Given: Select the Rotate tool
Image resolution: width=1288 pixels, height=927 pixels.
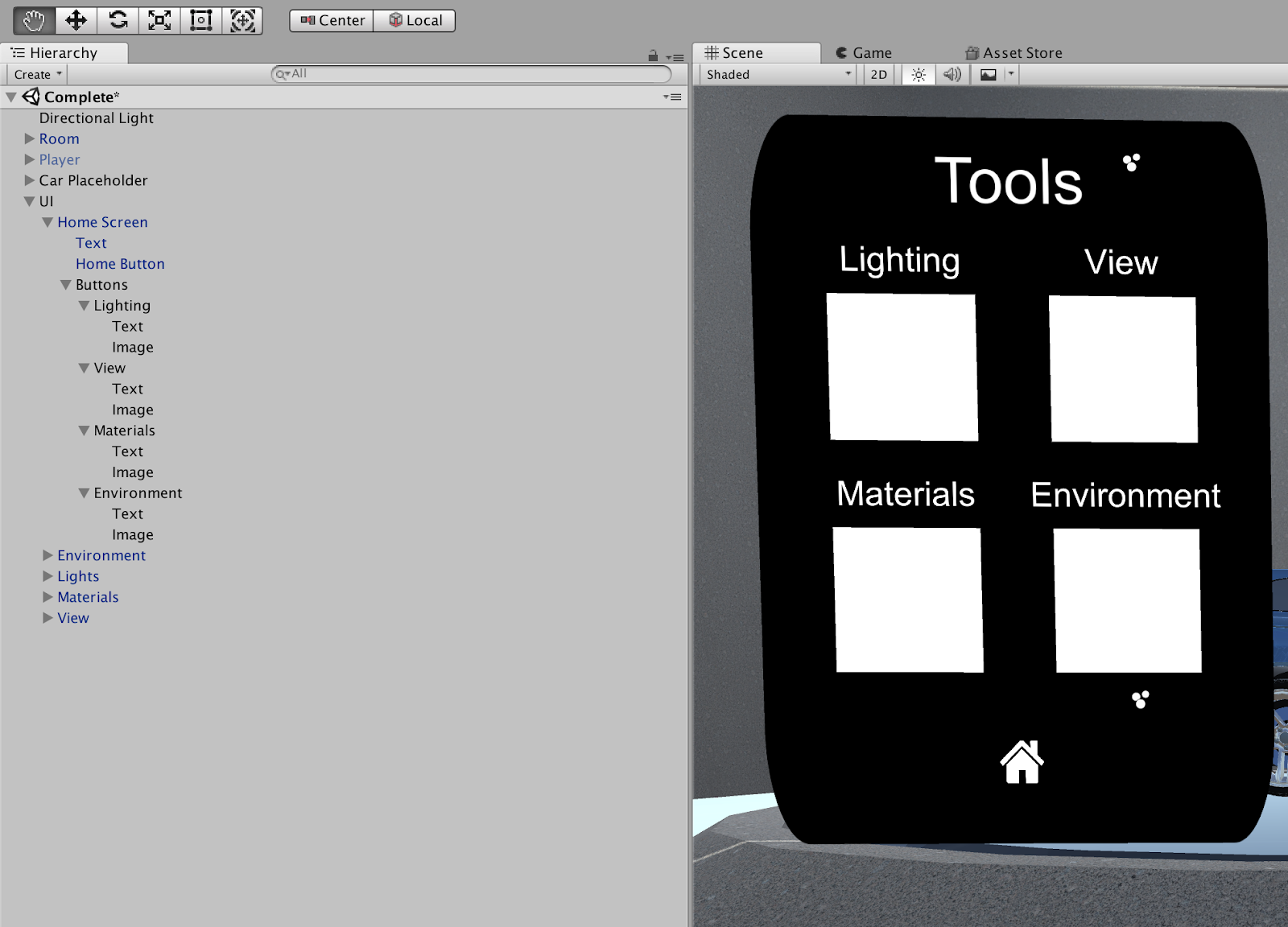Looking at the screenshot, I should pos(118,20).
